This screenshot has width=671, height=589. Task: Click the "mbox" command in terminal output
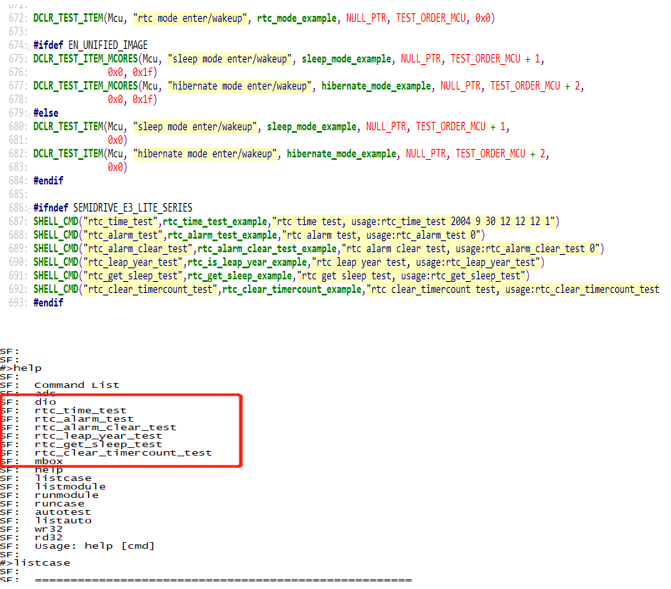click(x=49, y=461)
